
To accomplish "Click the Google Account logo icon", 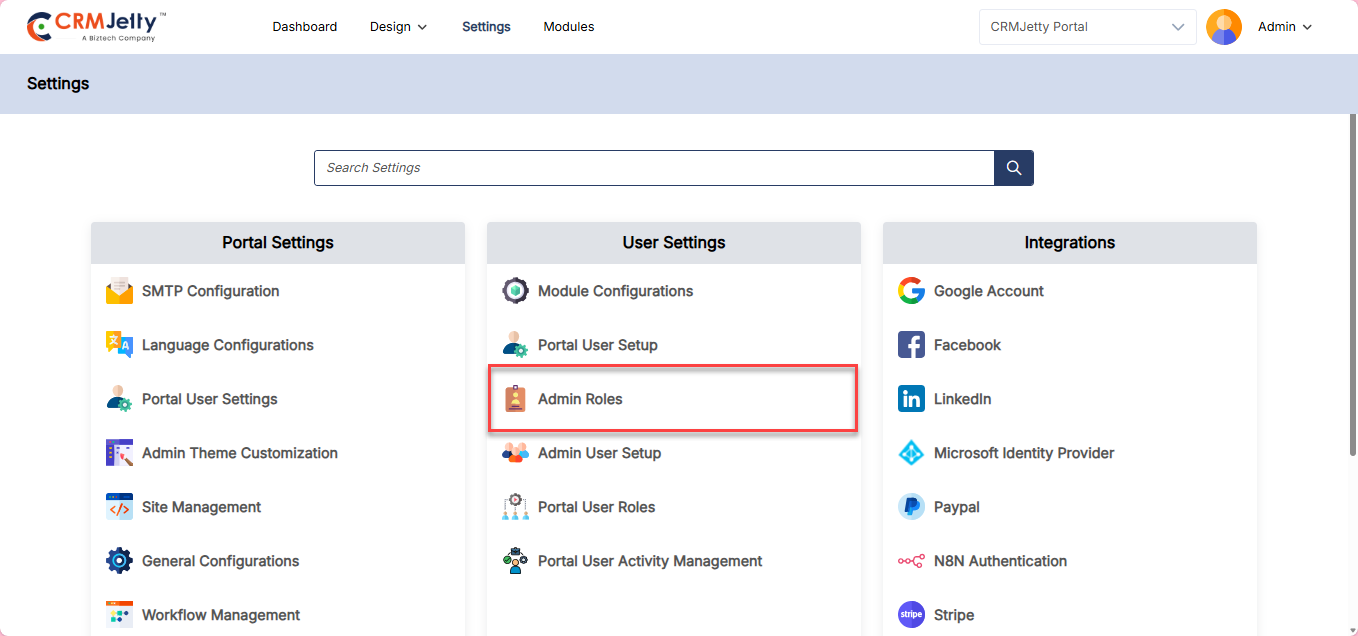I will pyautogui.click(x=911, y=291).
